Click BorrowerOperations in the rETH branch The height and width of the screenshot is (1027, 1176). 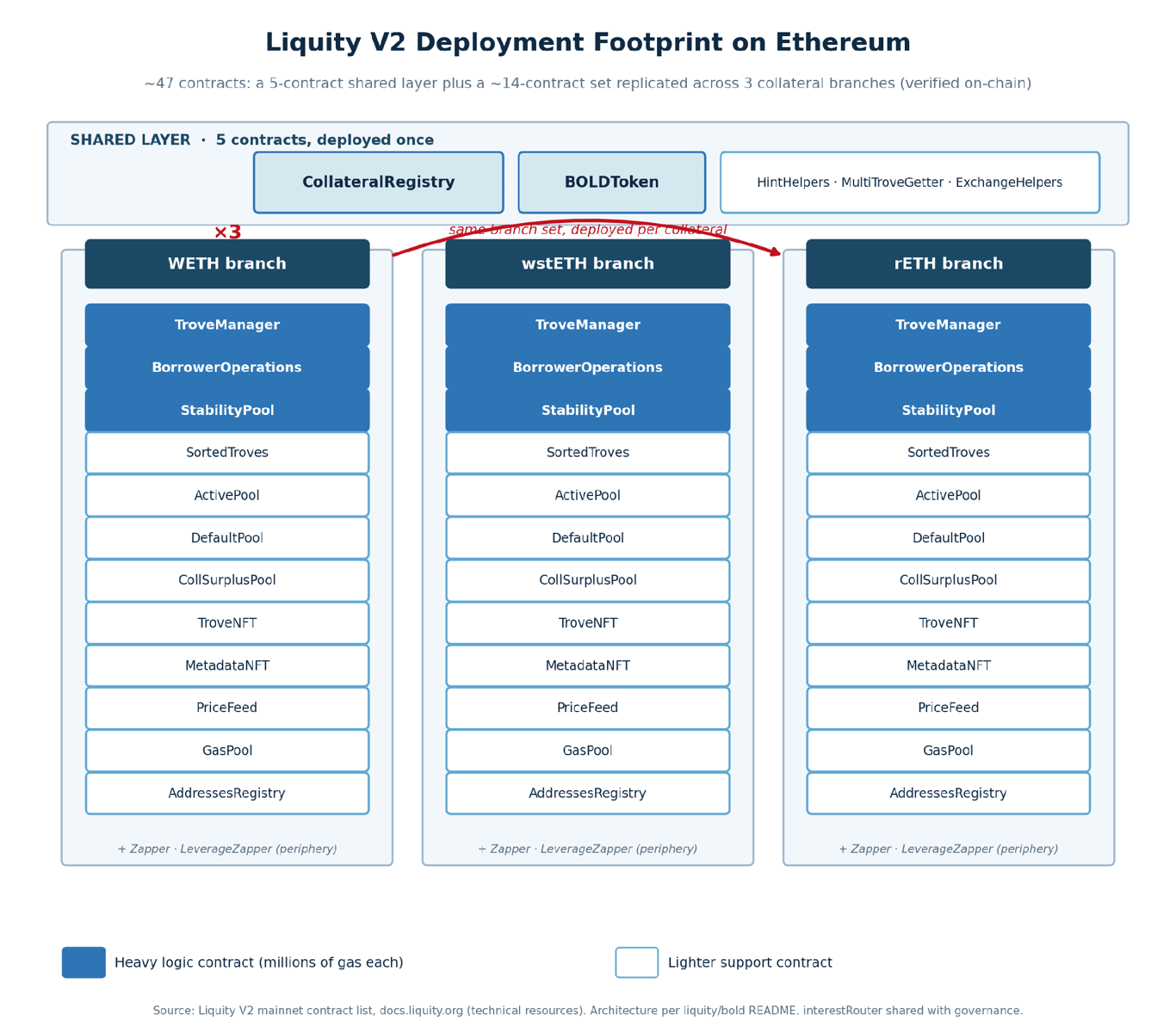tap(948, 368)
